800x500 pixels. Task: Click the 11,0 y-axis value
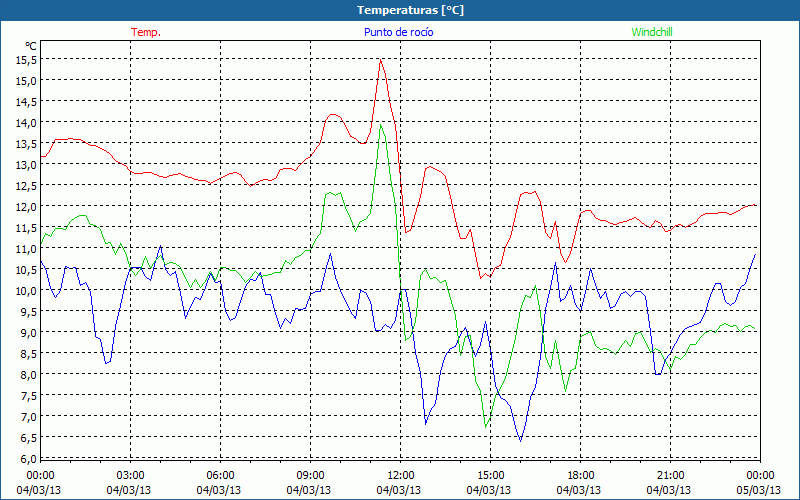(x=26, y=249)
